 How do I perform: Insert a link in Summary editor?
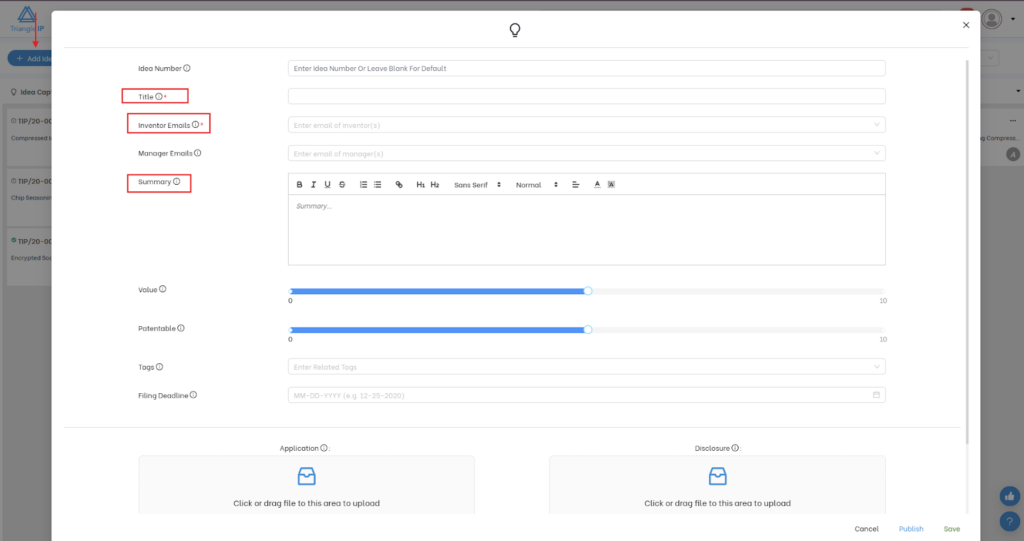[399, 185]
